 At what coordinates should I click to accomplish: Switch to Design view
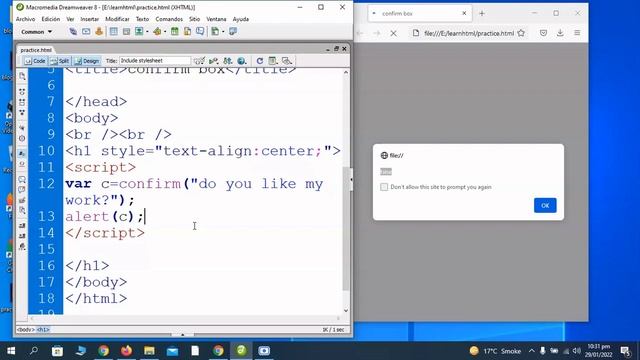(87, 61)
